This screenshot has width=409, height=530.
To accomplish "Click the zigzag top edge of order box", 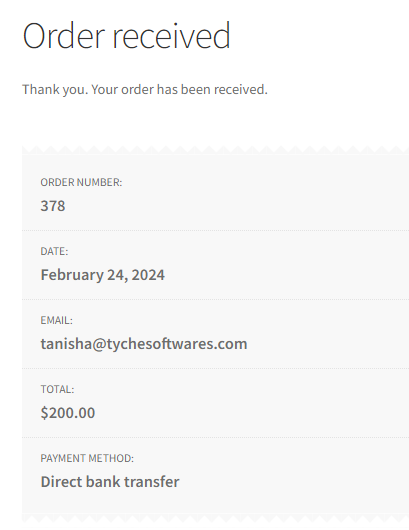I will (x=215, y=149).
